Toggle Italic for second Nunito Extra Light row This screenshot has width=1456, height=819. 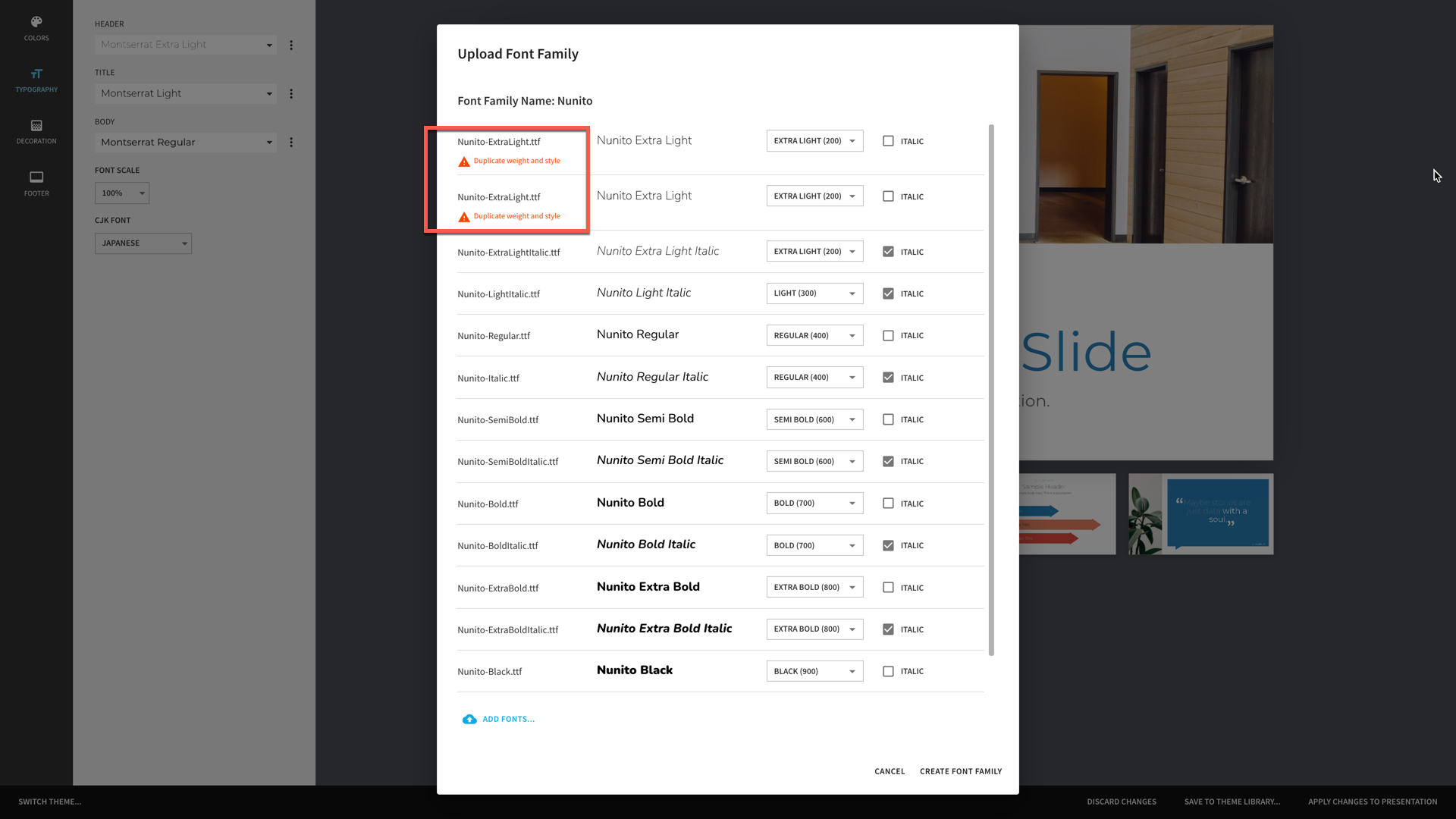click(888, 196)
